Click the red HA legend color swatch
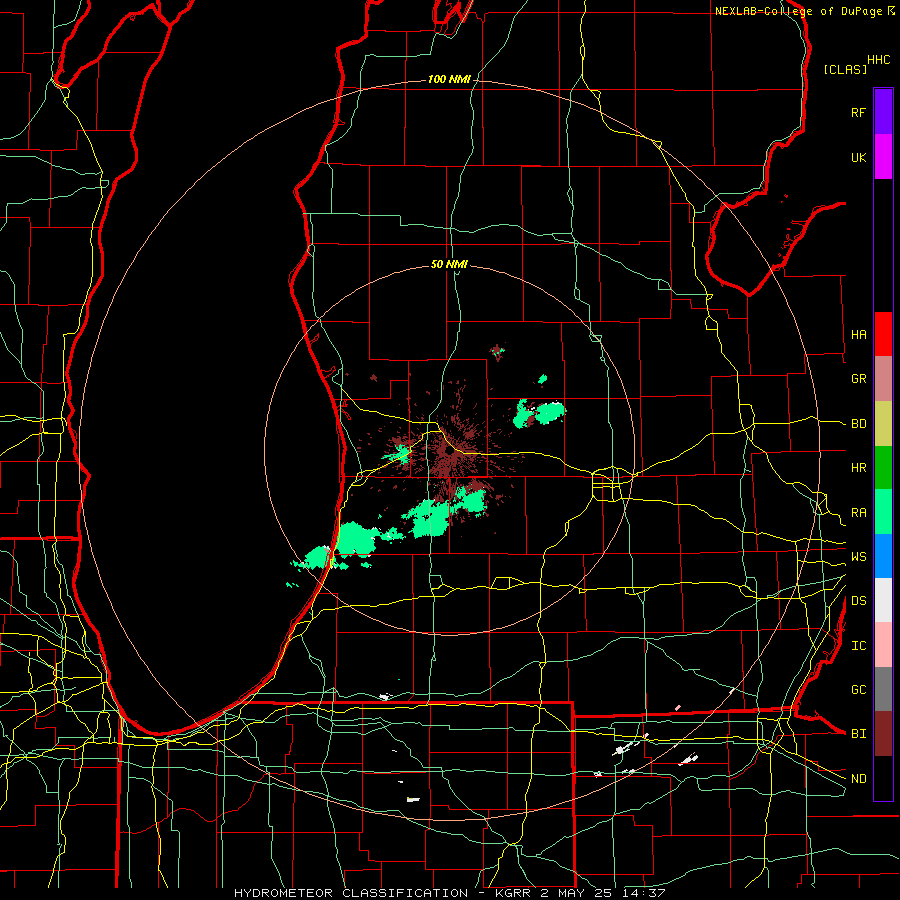The width and height of the screenshot is (900, 900). (883, 334)
